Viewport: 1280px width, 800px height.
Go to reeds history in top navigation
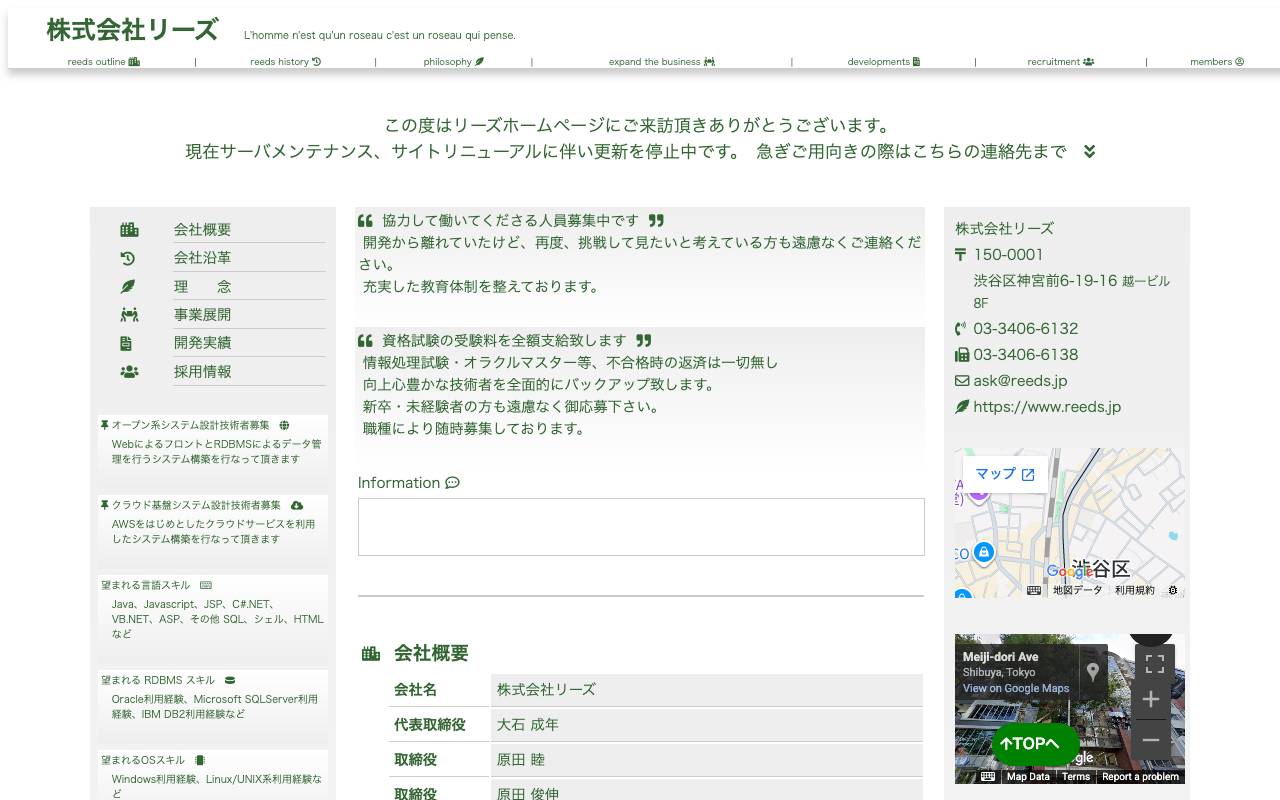[286, 62]
